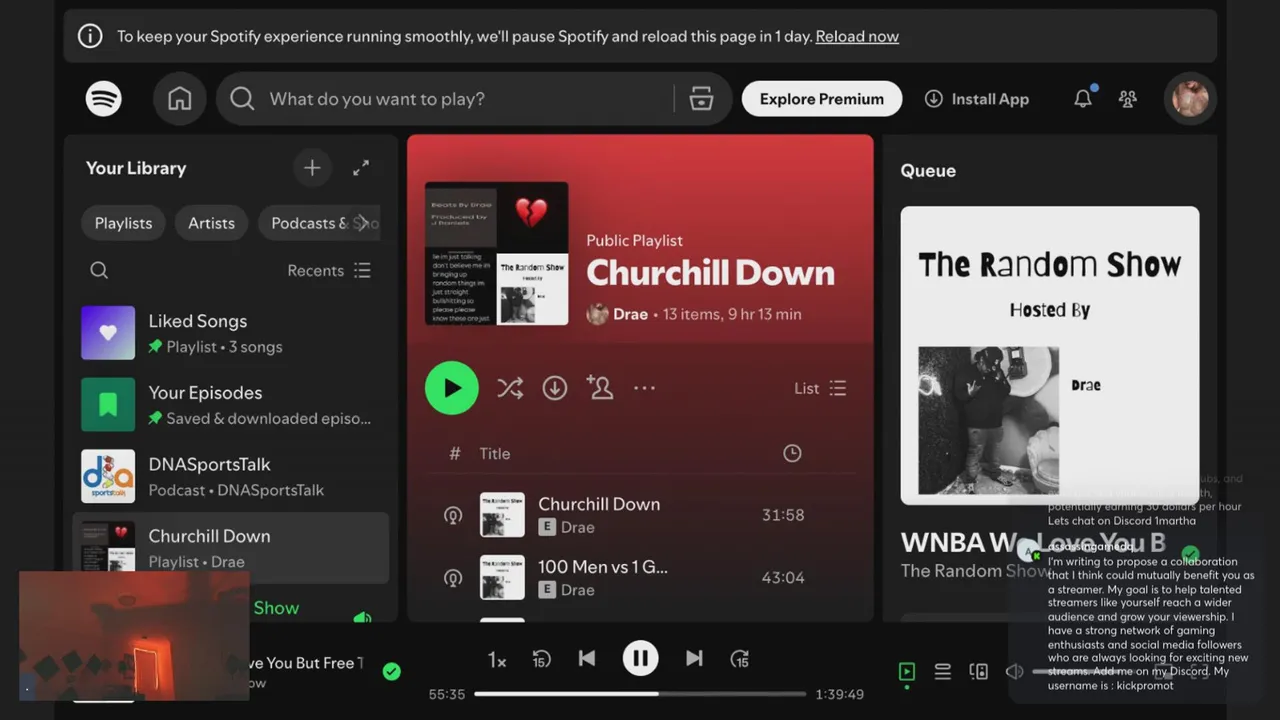Skip forward 15 seconds

point(740,659)
